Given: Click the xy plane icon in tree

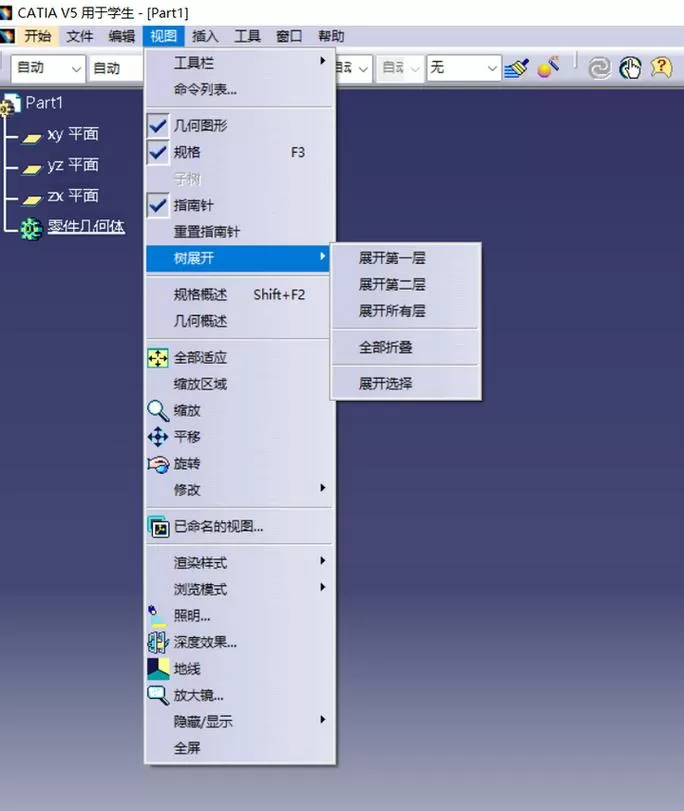Looking at the screenshot, I should coord(32,138).
